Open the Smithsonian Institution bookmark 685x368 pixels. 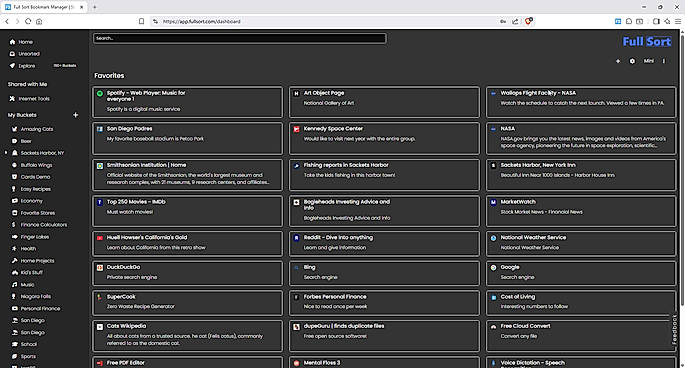coord(187,175)
